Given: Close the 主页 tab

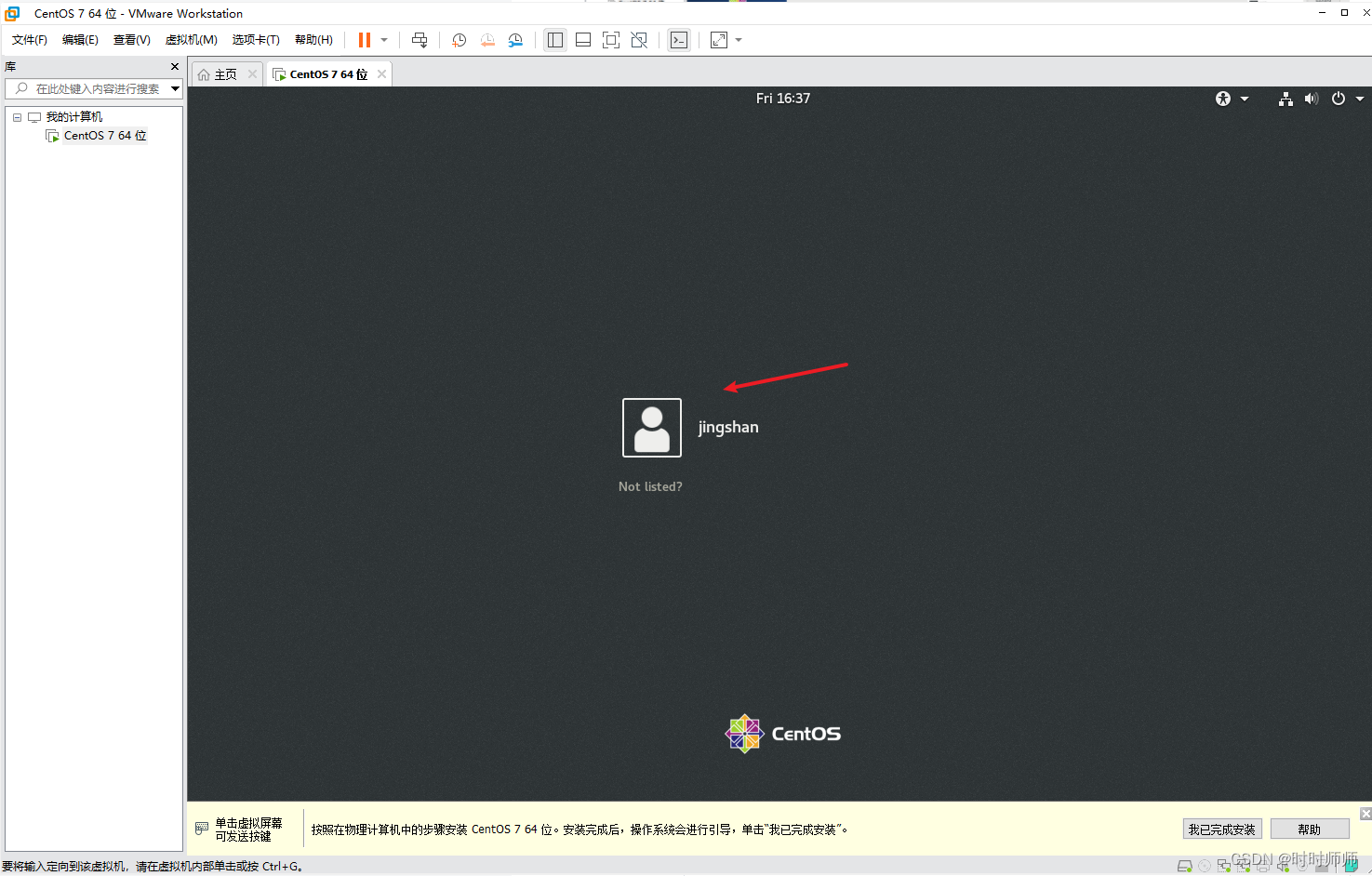Looking at the screenshot, I should coord(252,74).
